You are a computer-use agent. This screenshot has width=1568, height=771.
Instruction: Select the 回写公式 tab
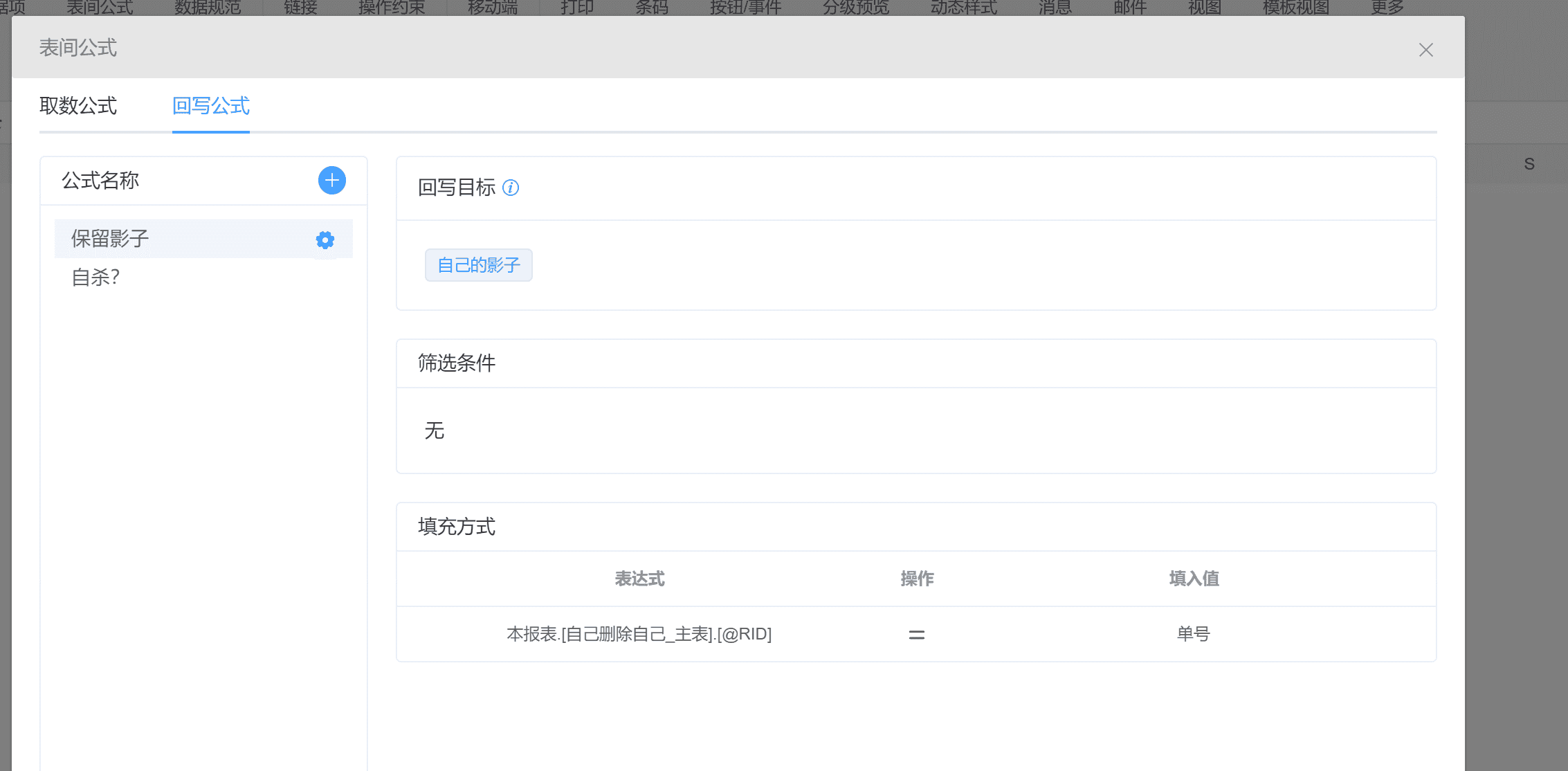pos(211,106)
